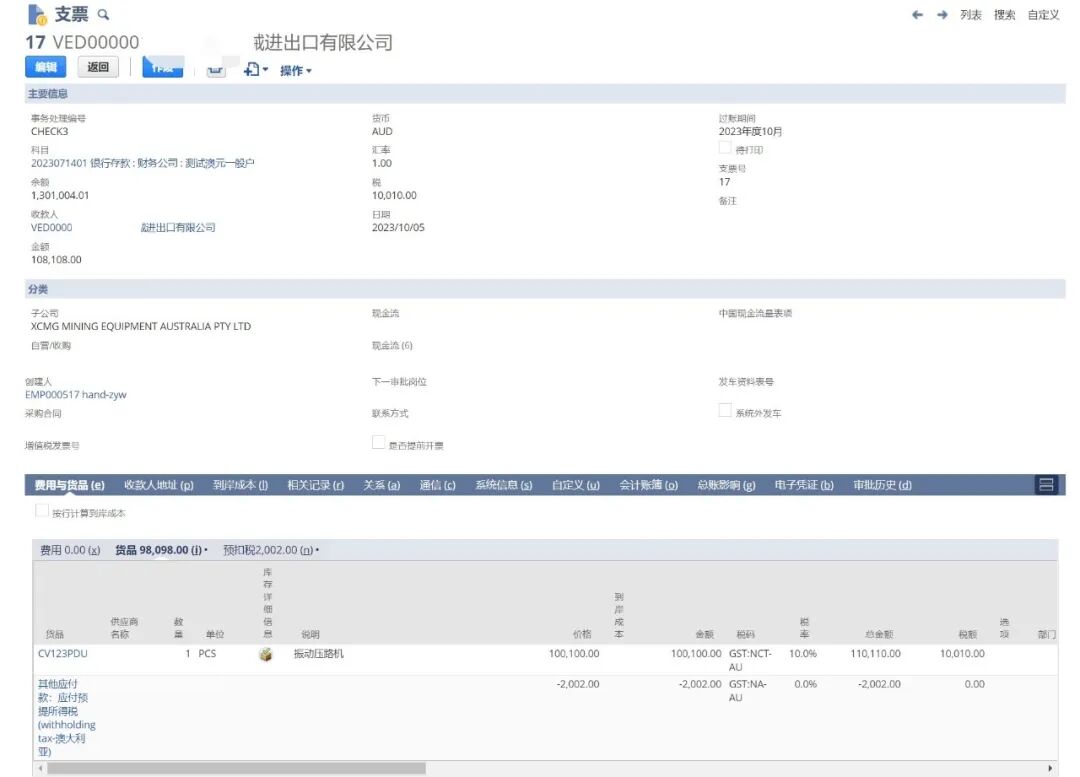Switch to 关系 tab

click(x=382, y=485)
